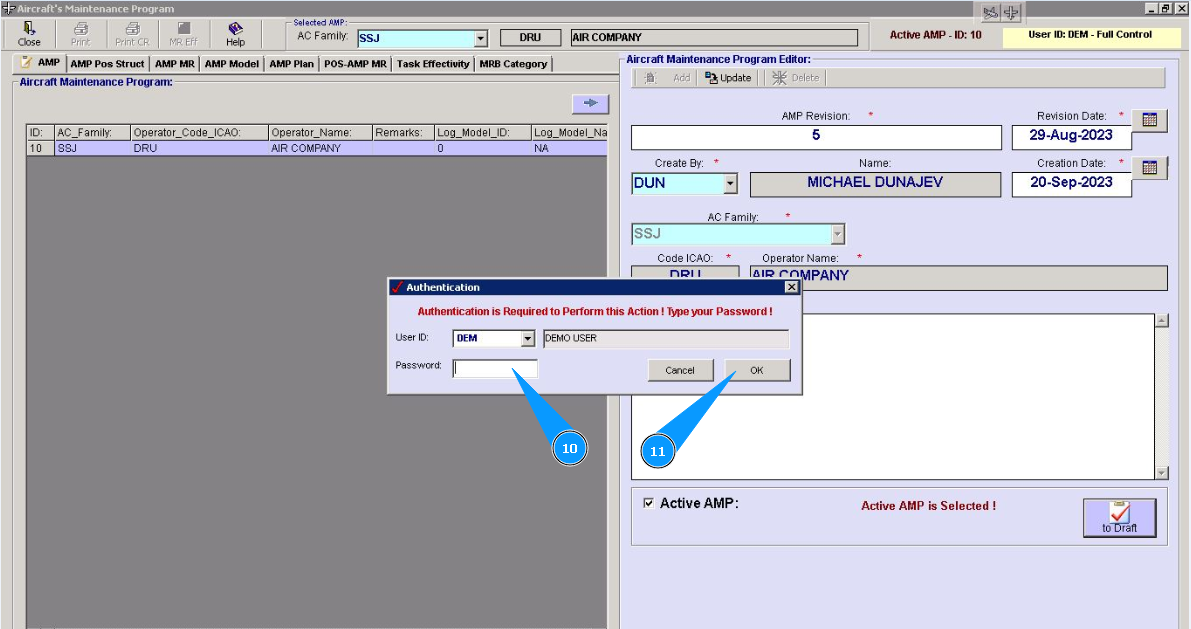Click the scissors icon in the title bar
Viewport: 1191px width, 629px height.
pyautogui.click(x=990, y=12)
